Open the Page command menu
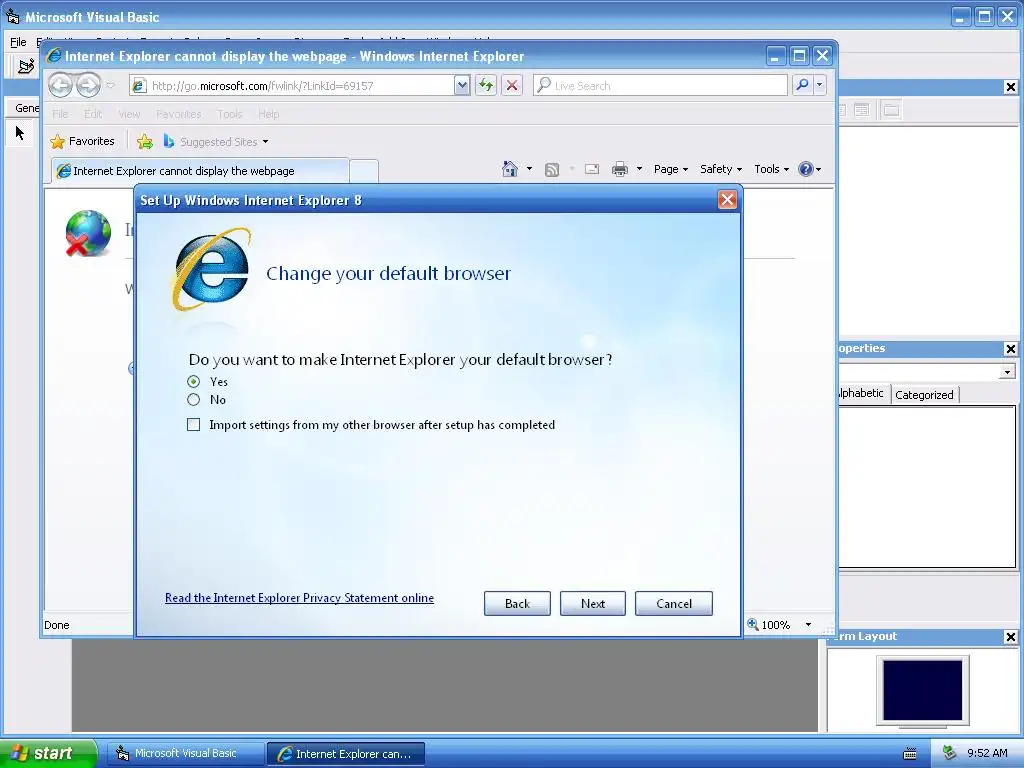The image size is (1024, 768). coord(671,169)
